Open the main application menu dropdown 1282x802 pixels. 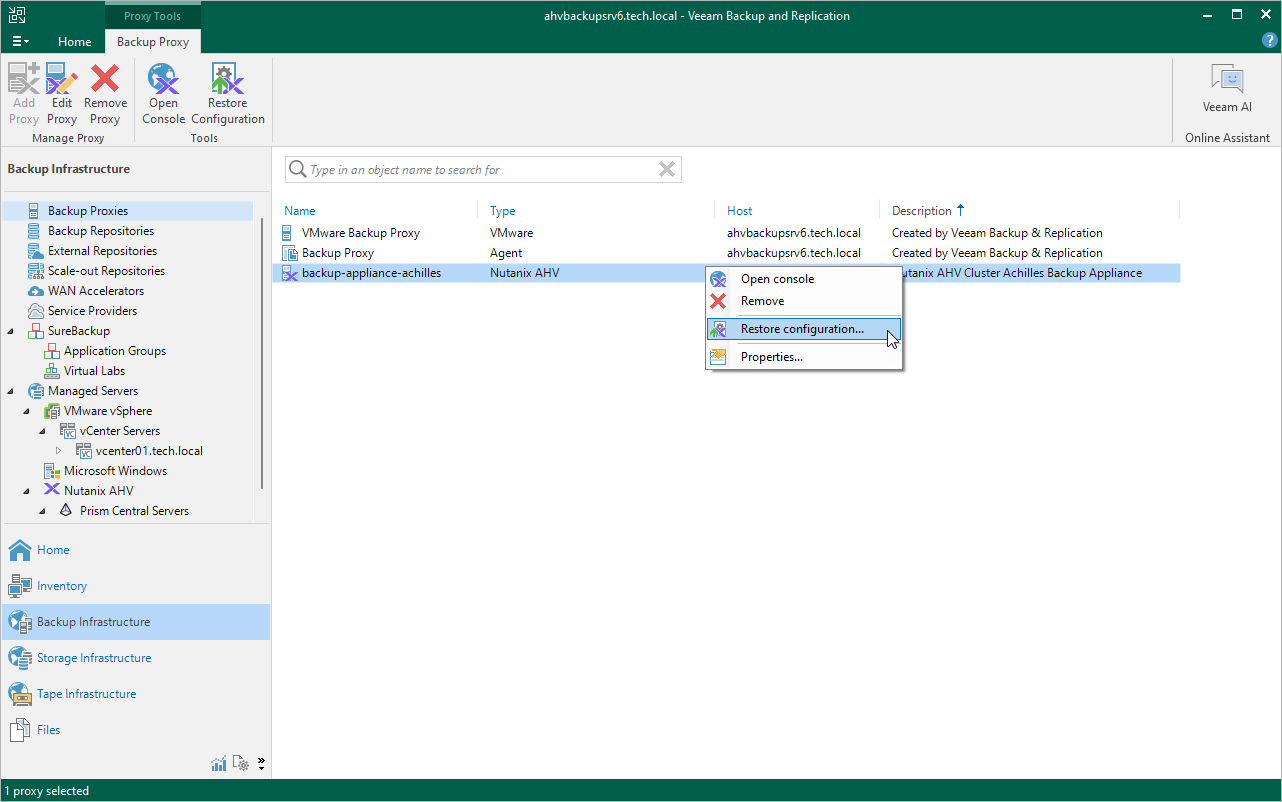pos(21,42)
